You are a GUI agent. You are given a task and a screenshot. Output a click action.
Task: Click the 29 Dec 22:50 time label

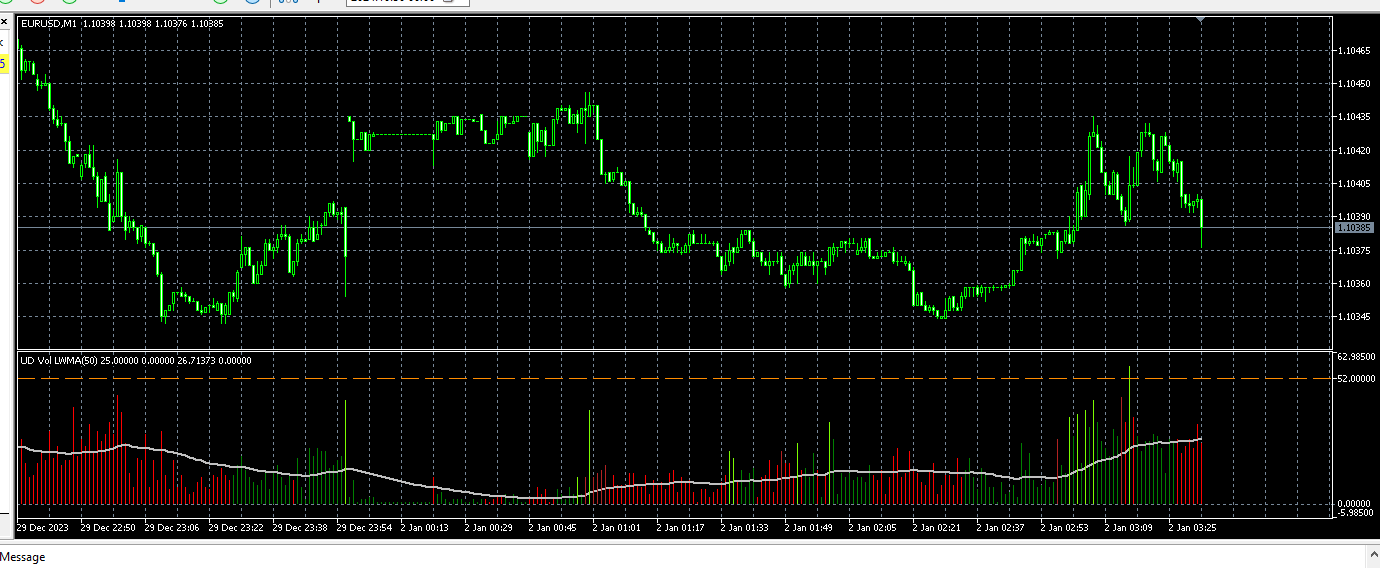108,527
